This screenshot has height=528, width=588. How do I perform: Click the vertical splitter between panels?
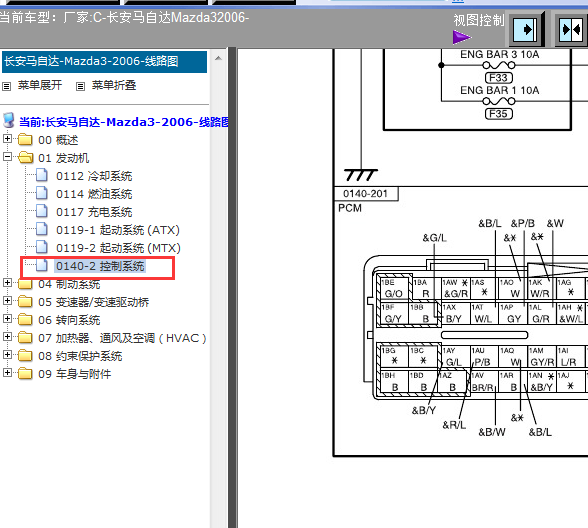(x=232, y=288)
